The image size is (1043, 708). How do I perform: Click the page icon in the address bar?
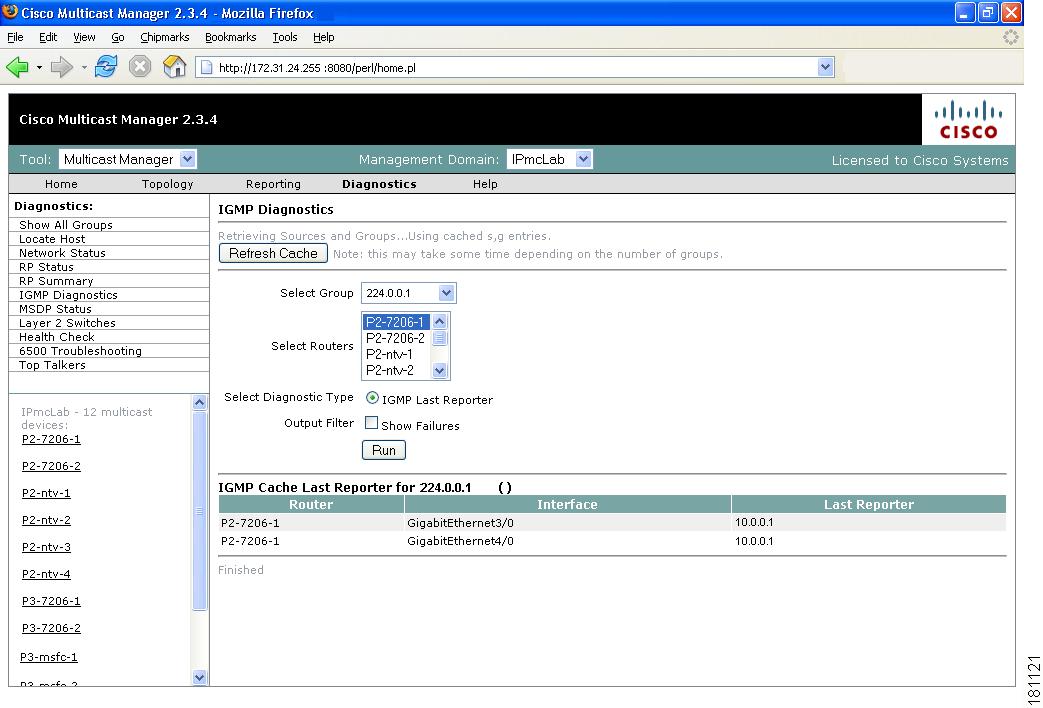[207, 67]
